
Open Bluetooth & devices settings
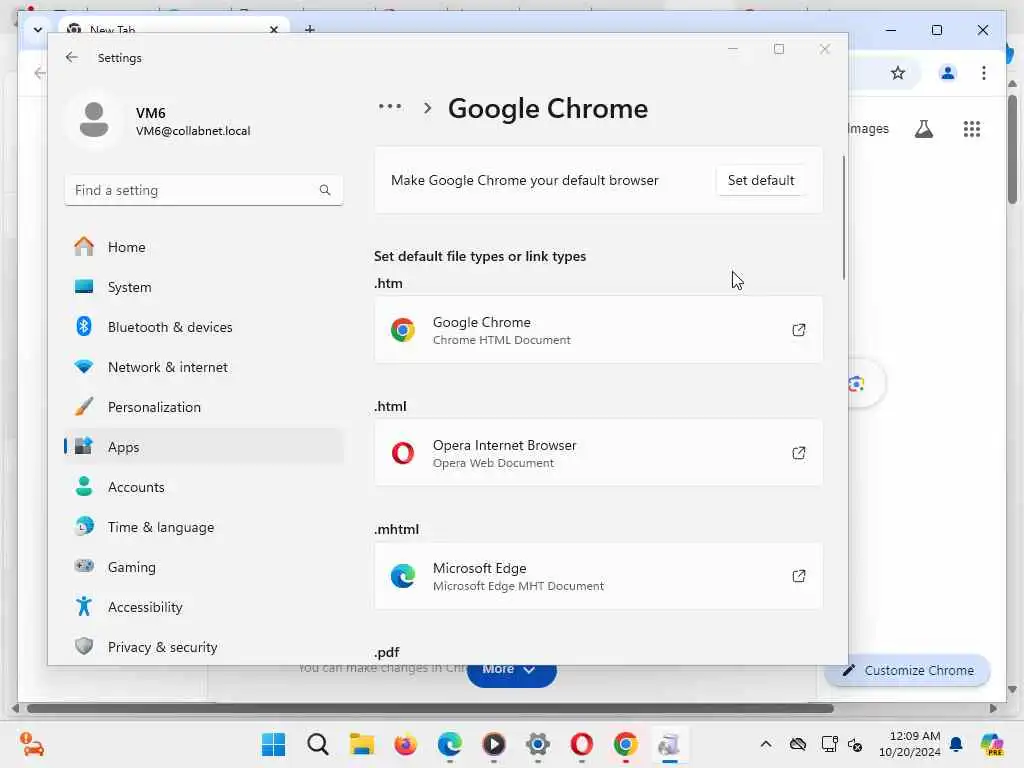(204, 327)
